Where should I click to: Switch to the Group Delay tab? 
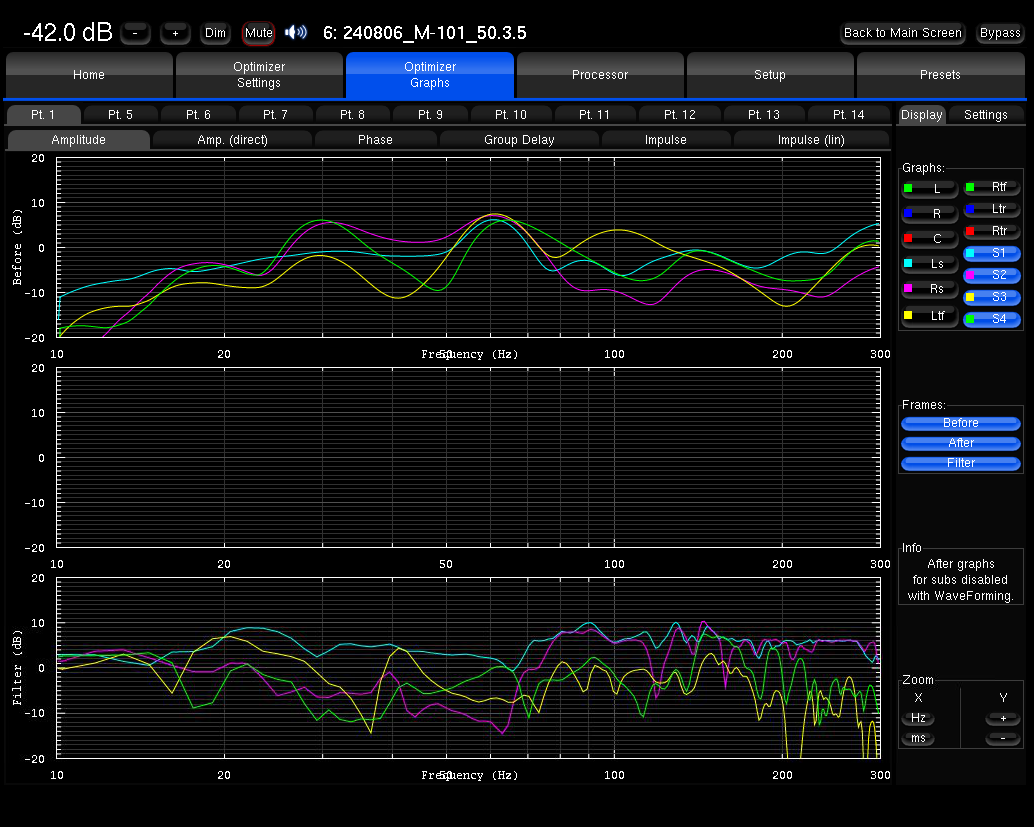(519, 140)
